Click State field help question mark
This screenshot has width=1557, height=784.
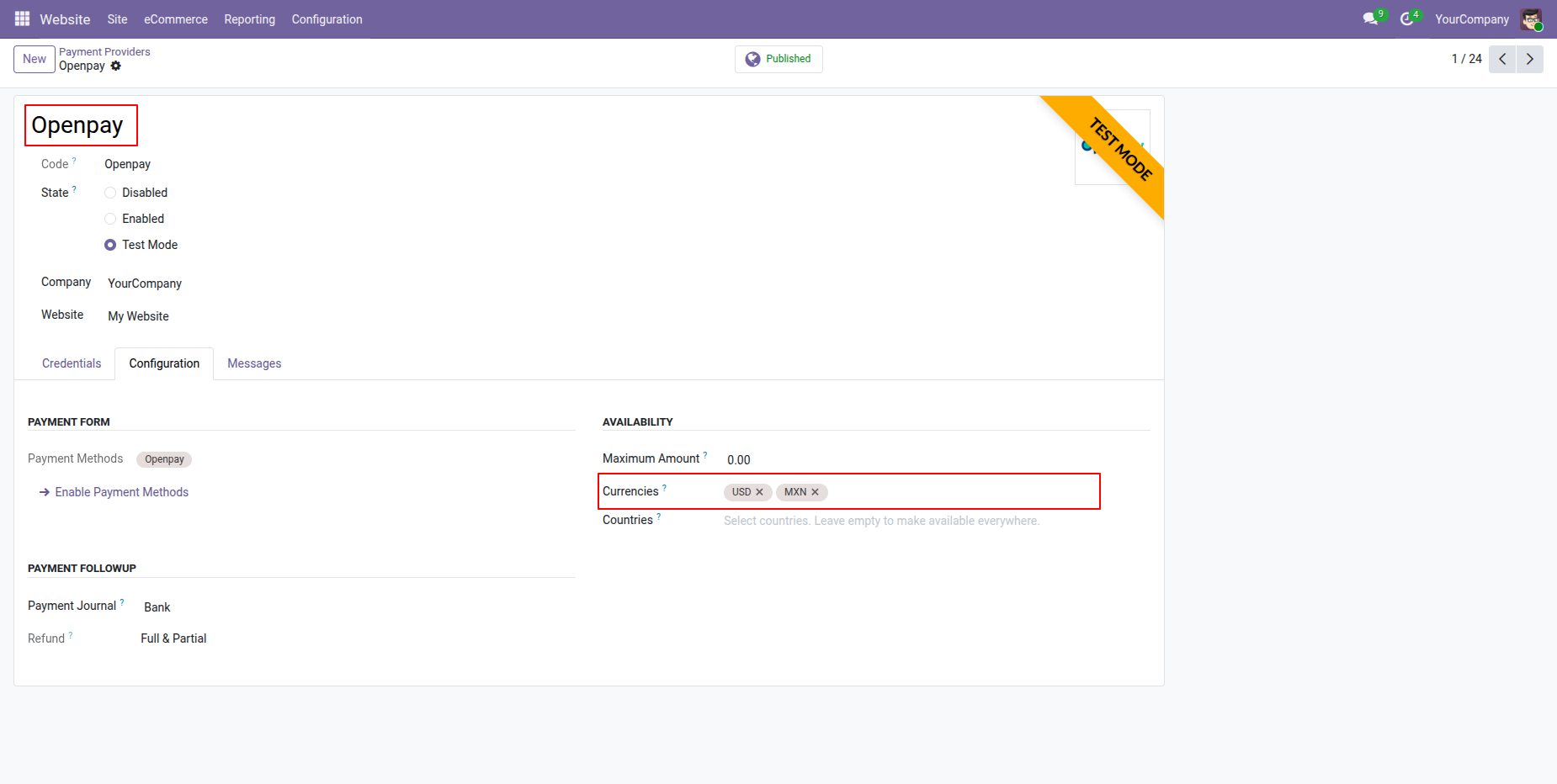point(74,189)
